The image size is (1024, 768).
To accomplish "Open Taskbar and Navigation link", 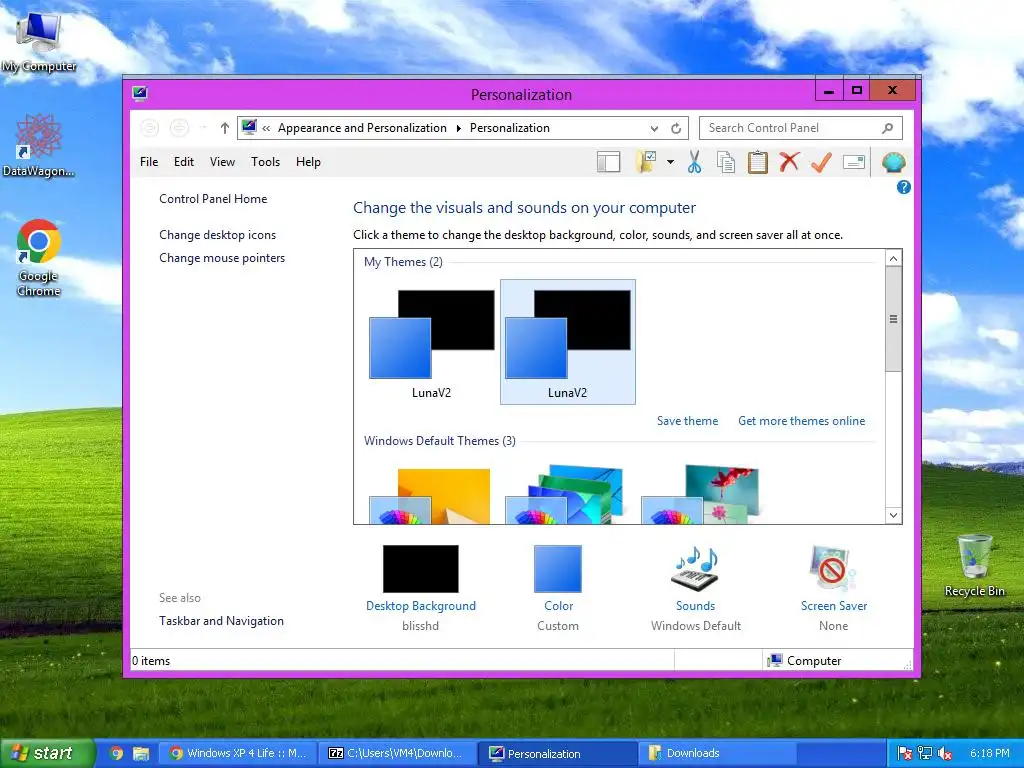I will [221, 621].
